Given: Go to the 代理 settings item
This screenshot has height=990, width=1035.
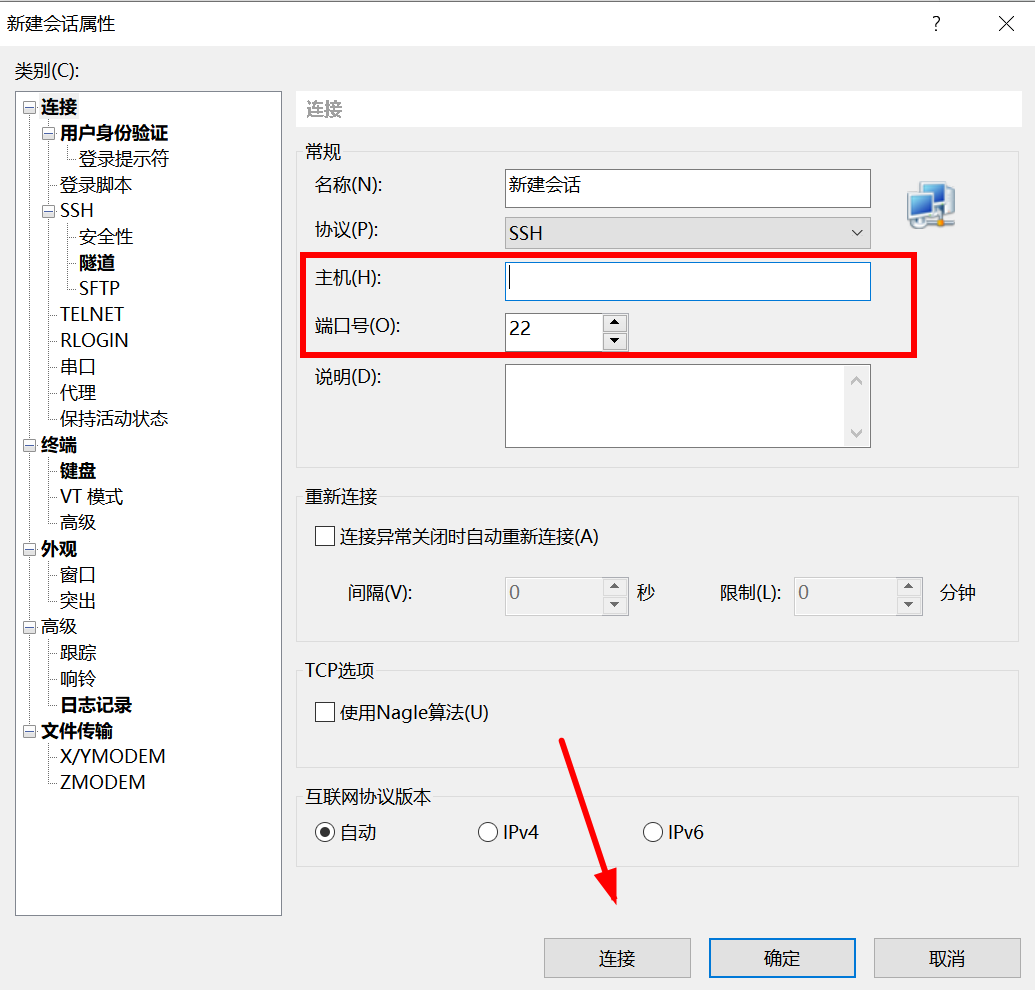Looking at the screenshot, I should point(78,393).
